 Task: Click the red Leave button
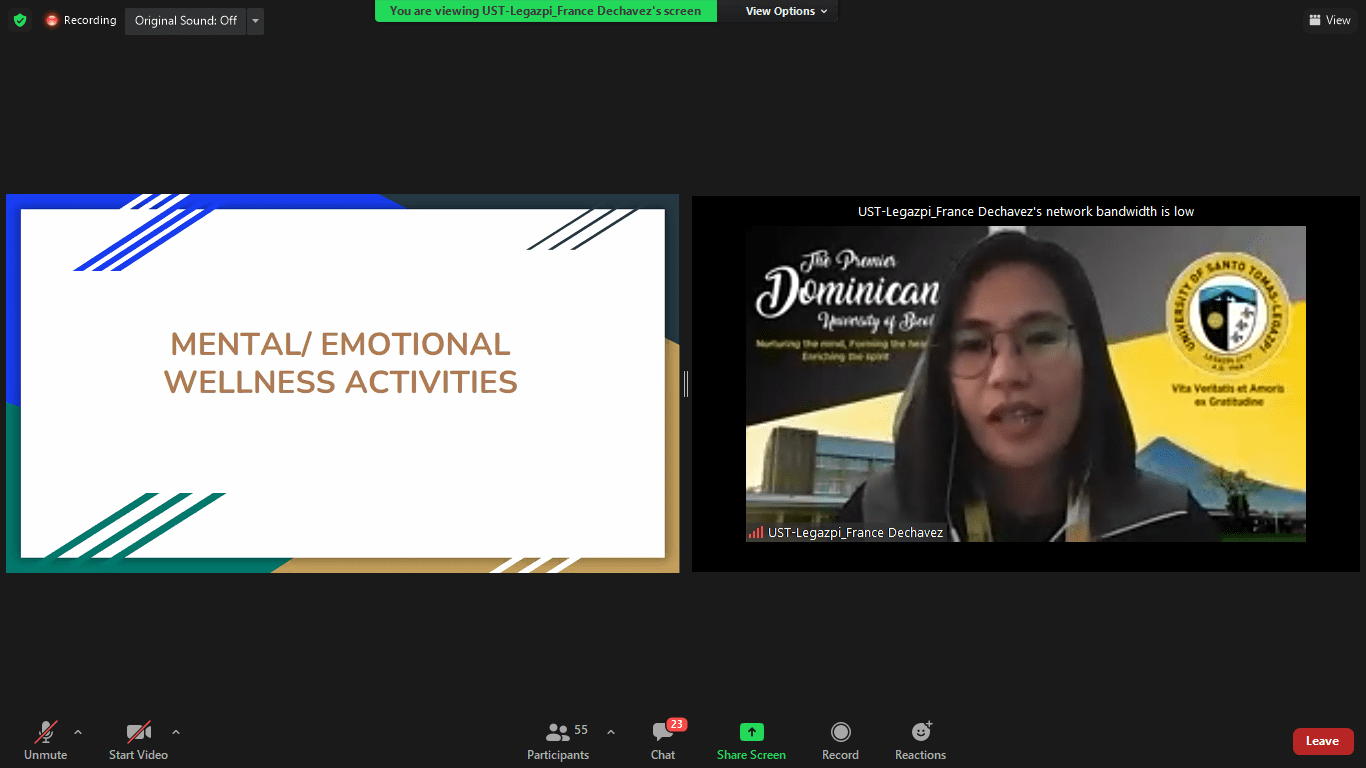[x=1322, y=741]
